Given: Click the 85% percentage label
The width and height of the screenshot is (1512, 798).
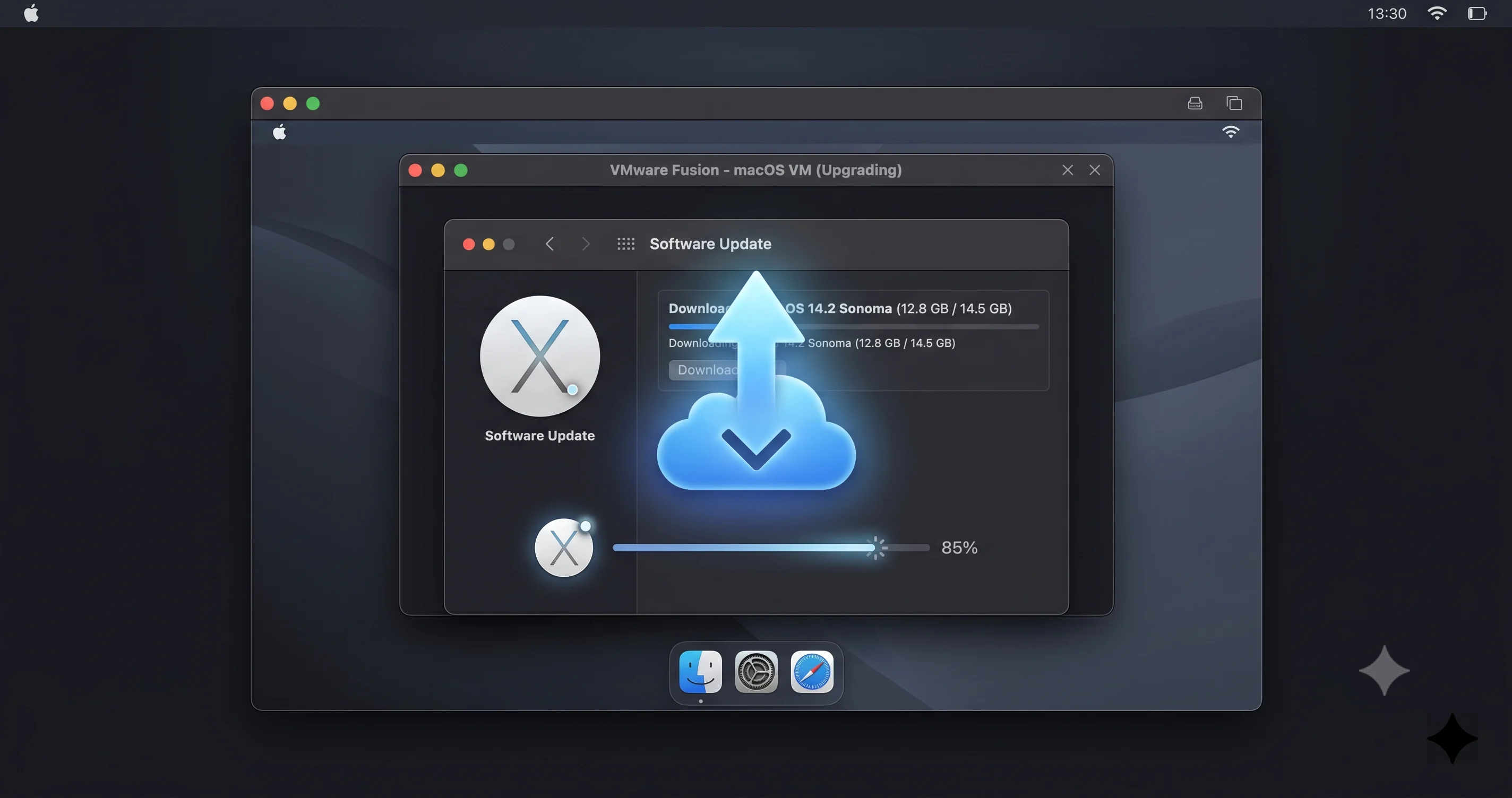Looking at the screenshot, I should 959,548.
